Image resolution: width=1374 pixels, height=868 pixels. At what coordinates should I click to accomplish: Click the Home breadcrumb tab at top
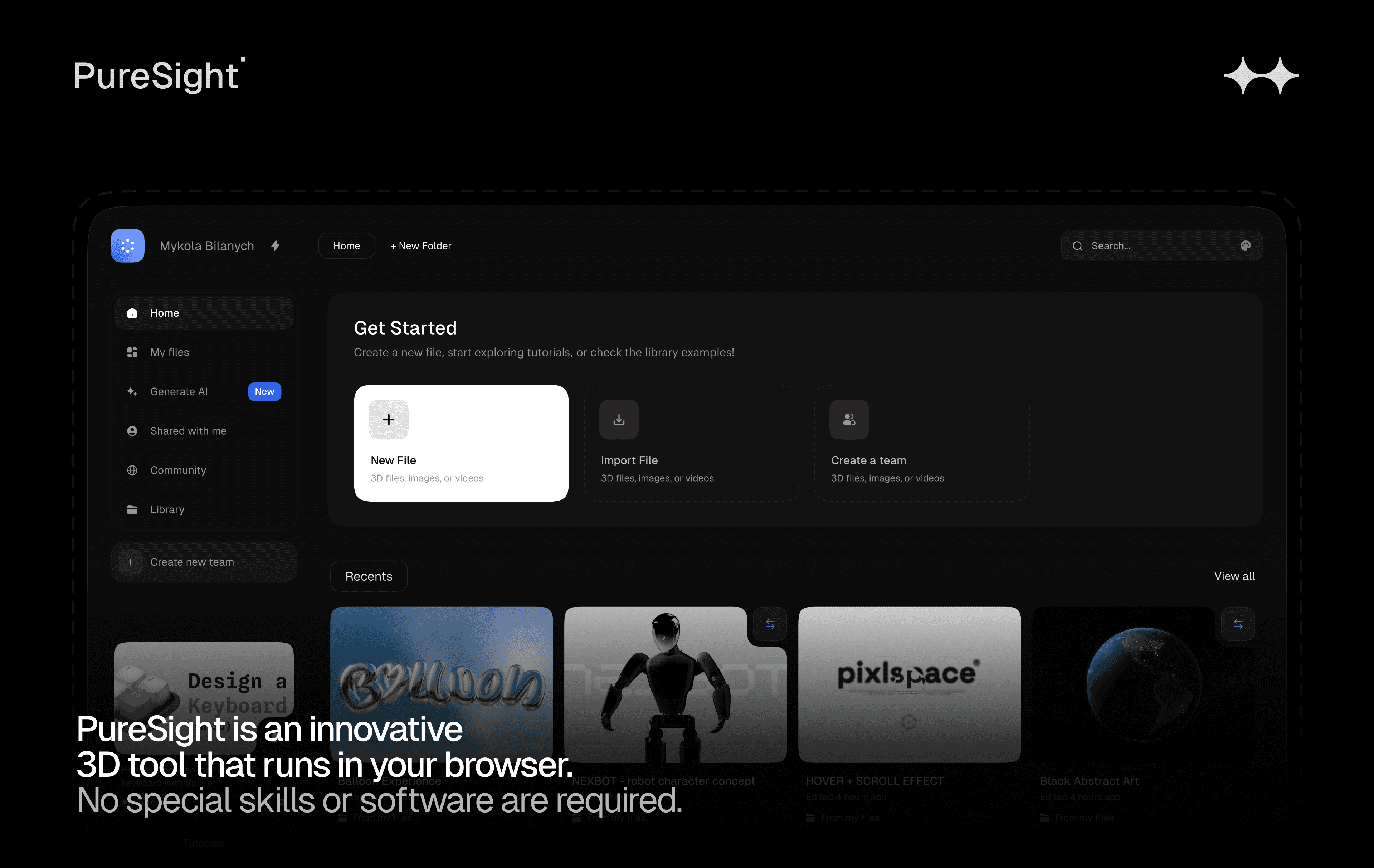[x=346, y=245]
